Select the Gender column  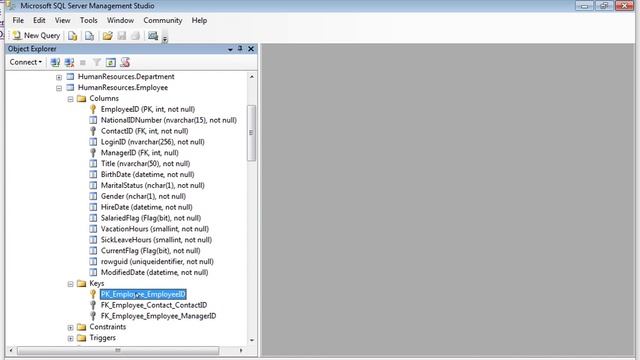click(x=143, y=196)
